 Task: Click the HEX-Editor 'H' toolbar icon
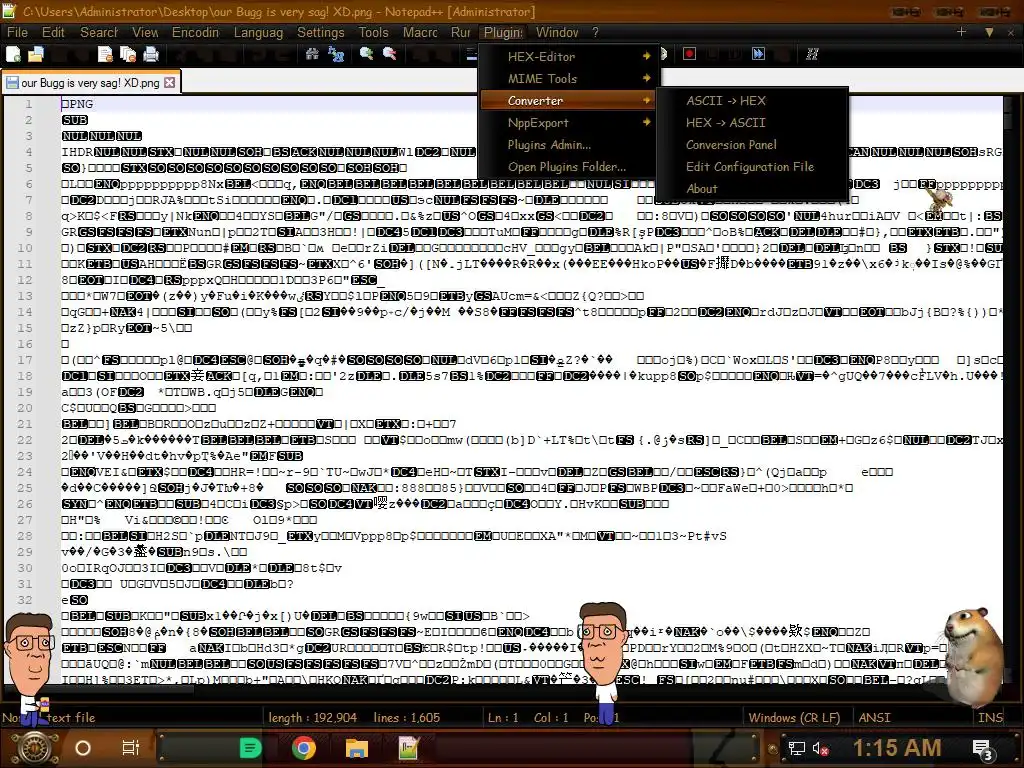pos(812,54)
